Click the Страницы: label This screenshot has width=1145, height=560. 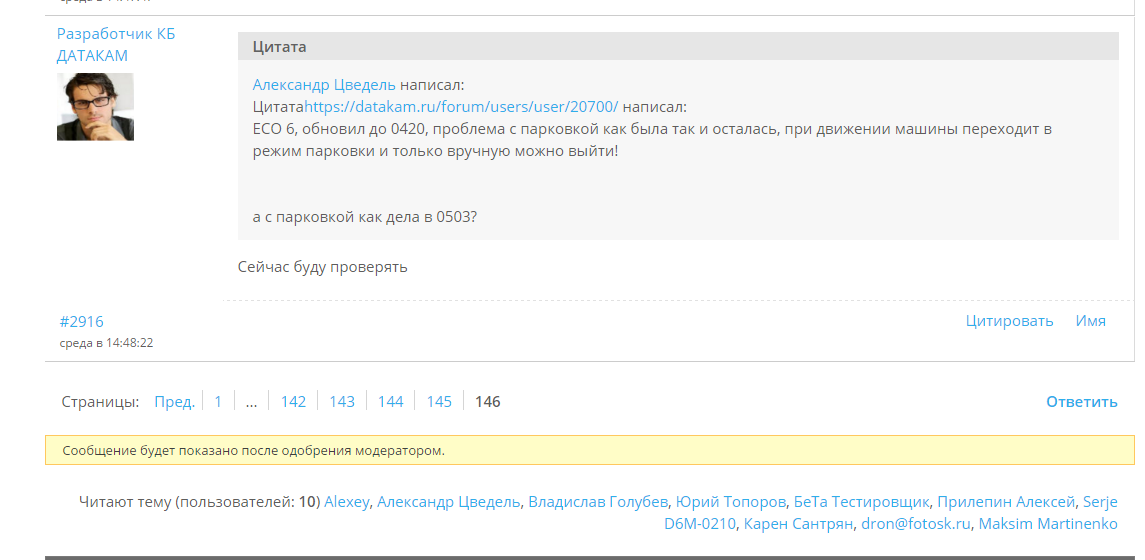[x=101, y=402]
